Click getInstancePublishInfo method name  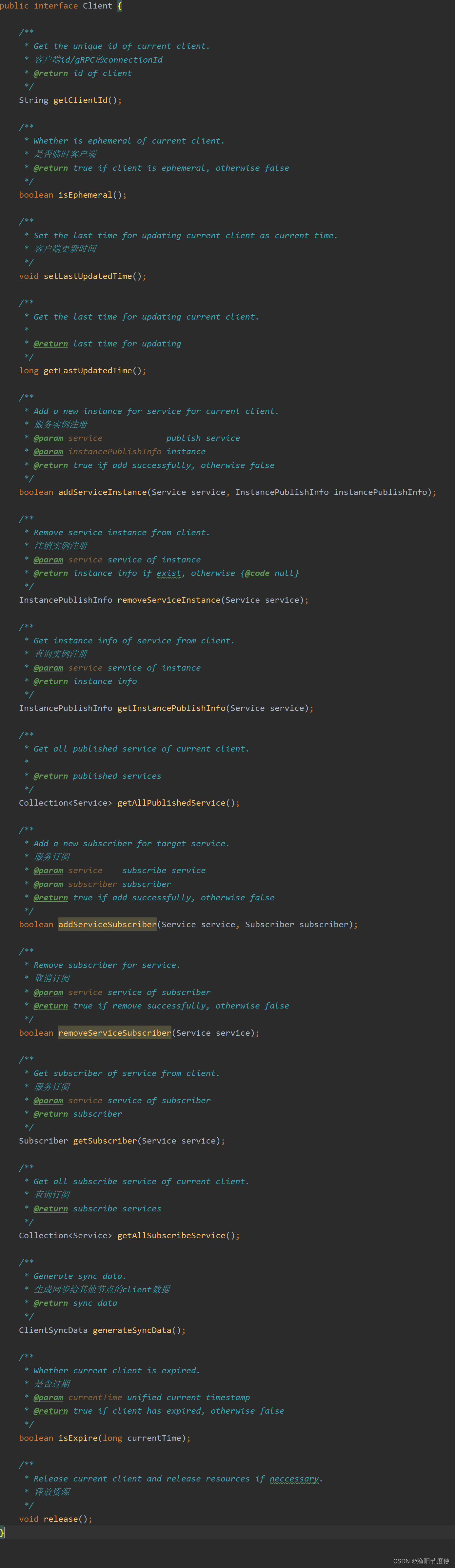coord(171,708)
